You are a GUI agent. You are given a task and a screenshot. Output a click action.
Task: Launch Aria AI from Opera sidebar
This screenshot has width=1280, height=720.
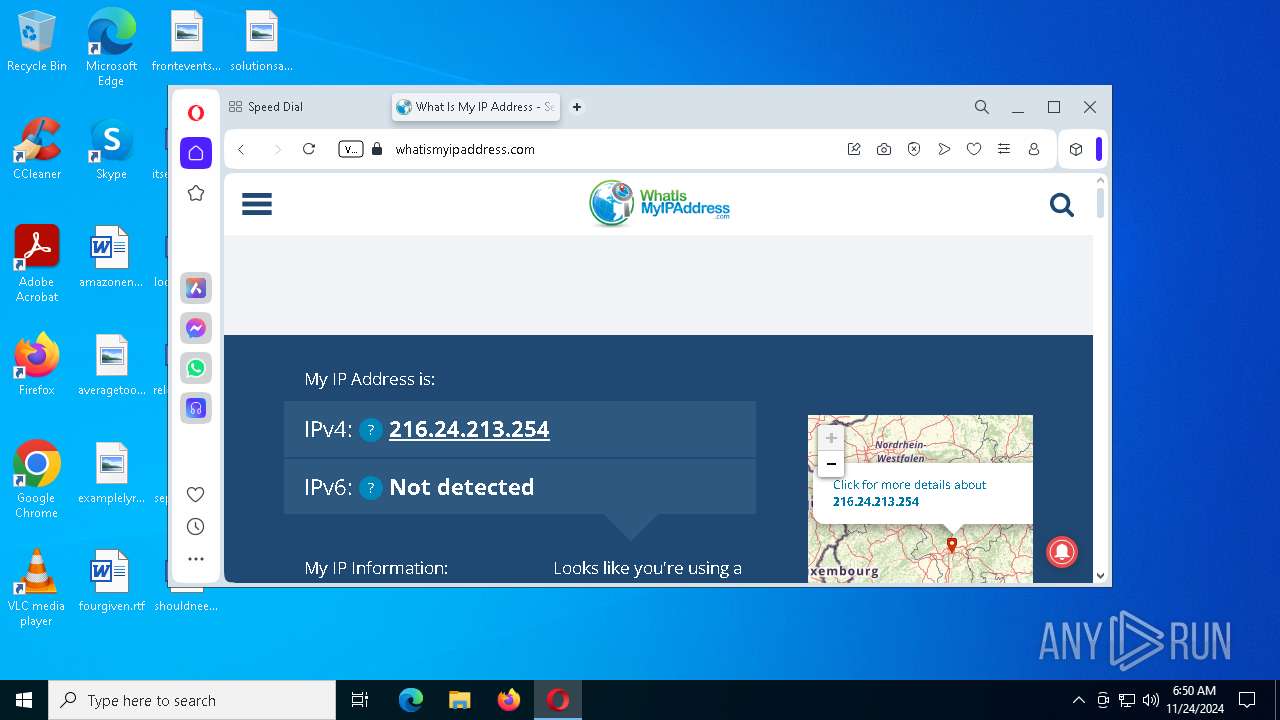click(196, 288)
